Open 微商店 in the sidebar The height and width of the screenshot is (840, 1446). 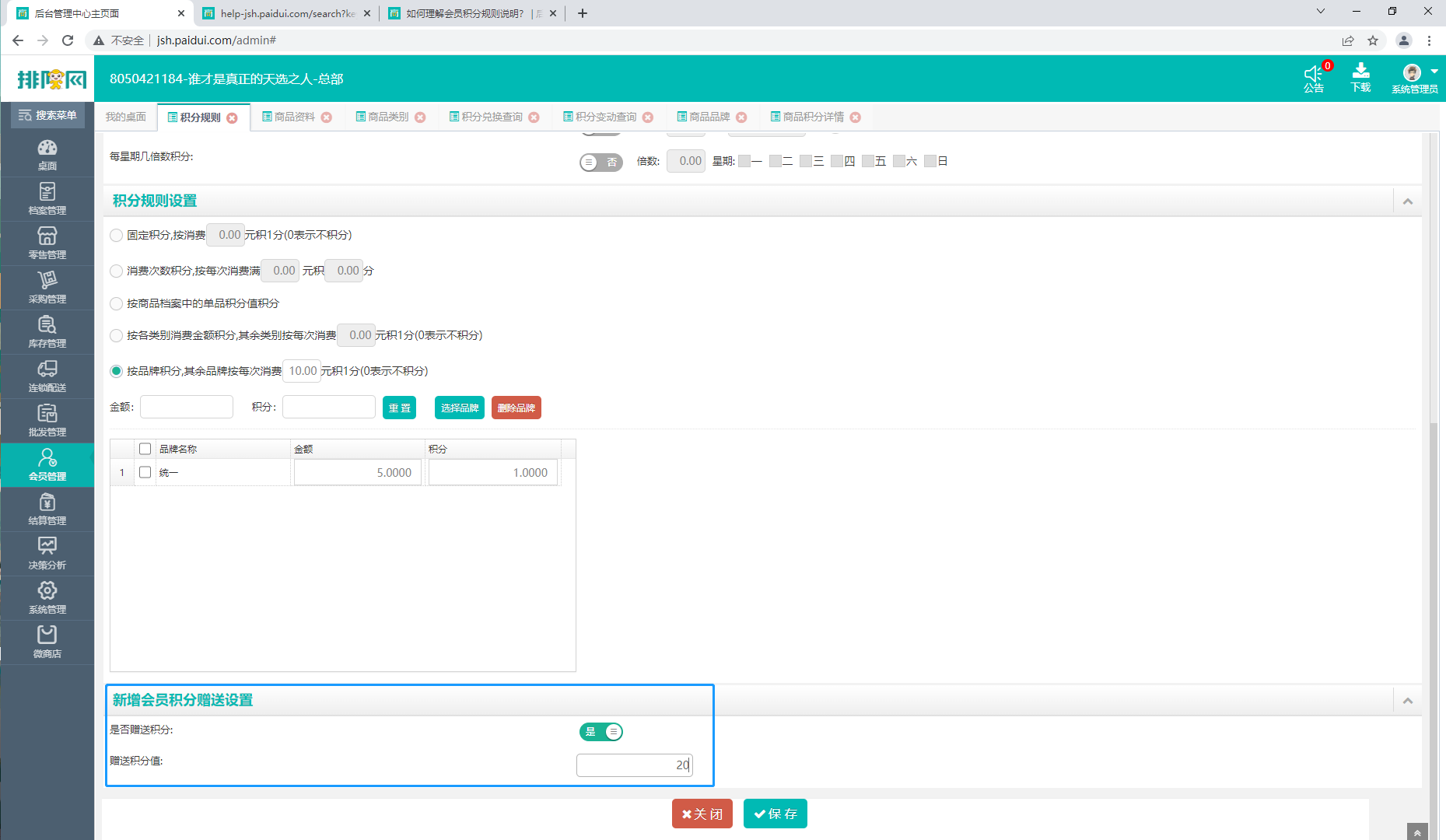[x=47, y=642]
